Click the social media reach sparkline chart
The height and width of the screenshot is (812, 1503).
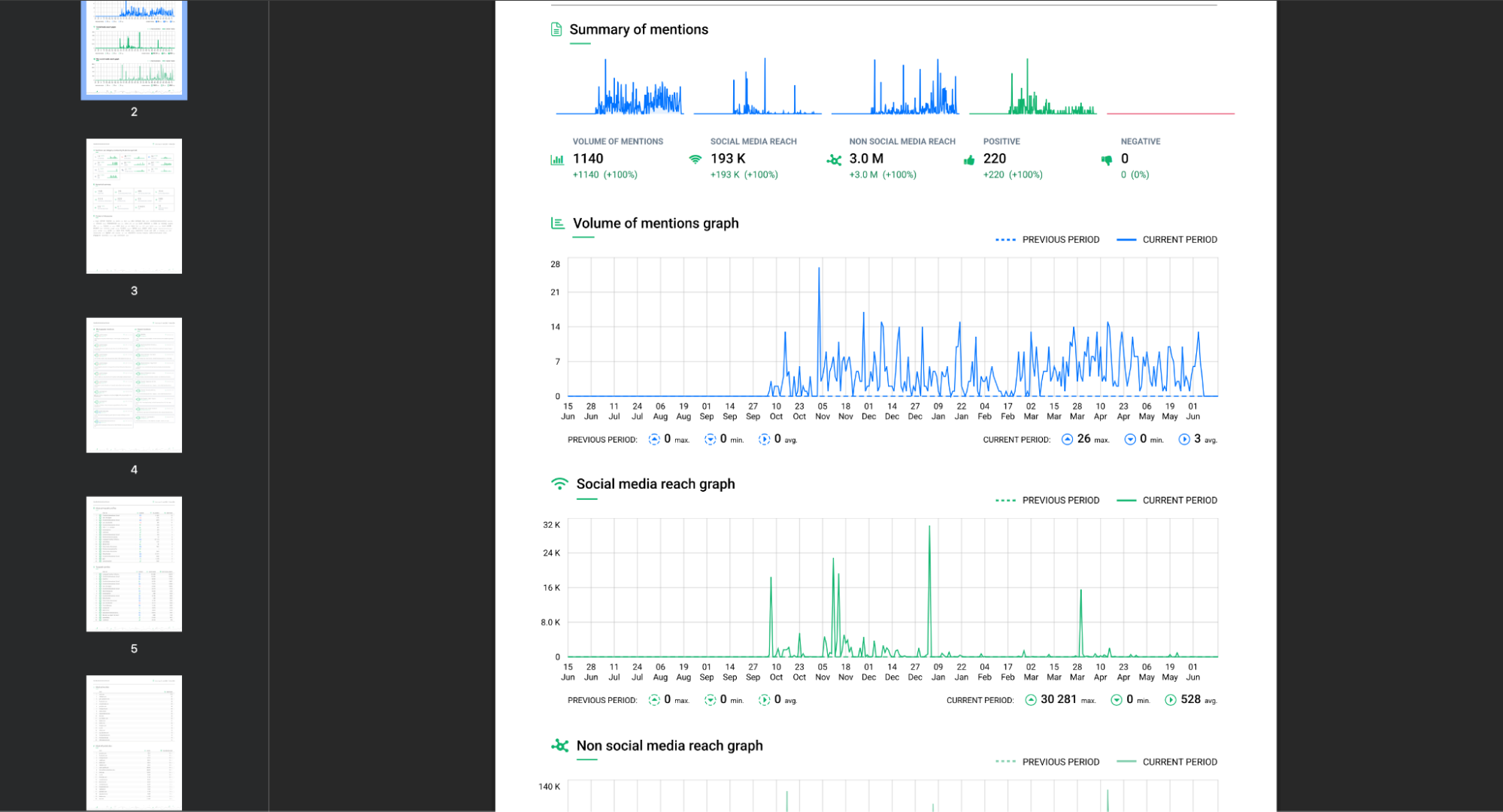pos(758,86)
